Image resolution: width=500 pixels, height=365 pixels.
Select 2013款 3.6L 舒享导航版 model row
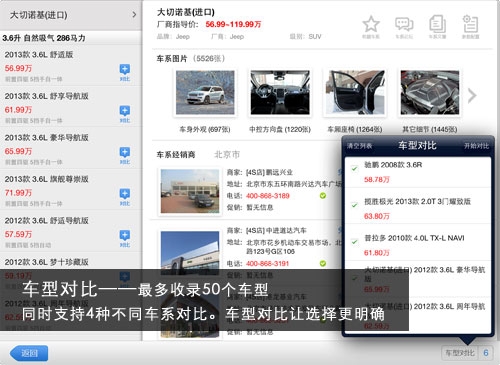[x=71, y=107]
